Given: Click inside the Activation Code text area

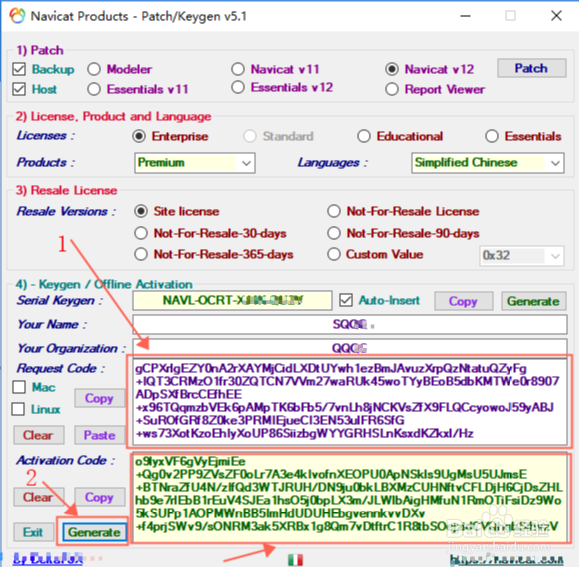Looking at the screenshot, I should click(350, 498).
